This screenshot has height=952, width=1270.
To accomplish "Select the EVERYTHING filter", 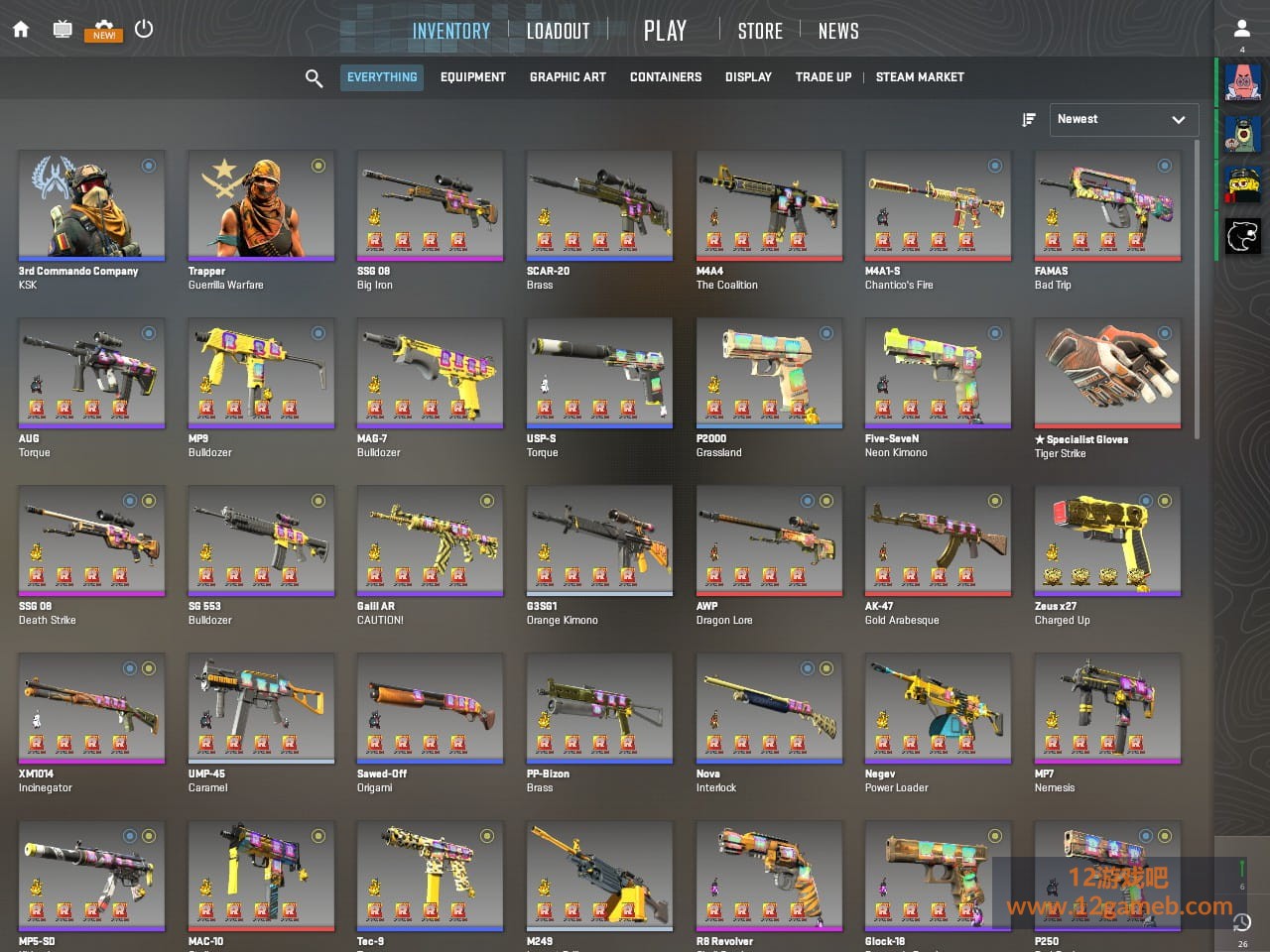I will pos(382,77).
